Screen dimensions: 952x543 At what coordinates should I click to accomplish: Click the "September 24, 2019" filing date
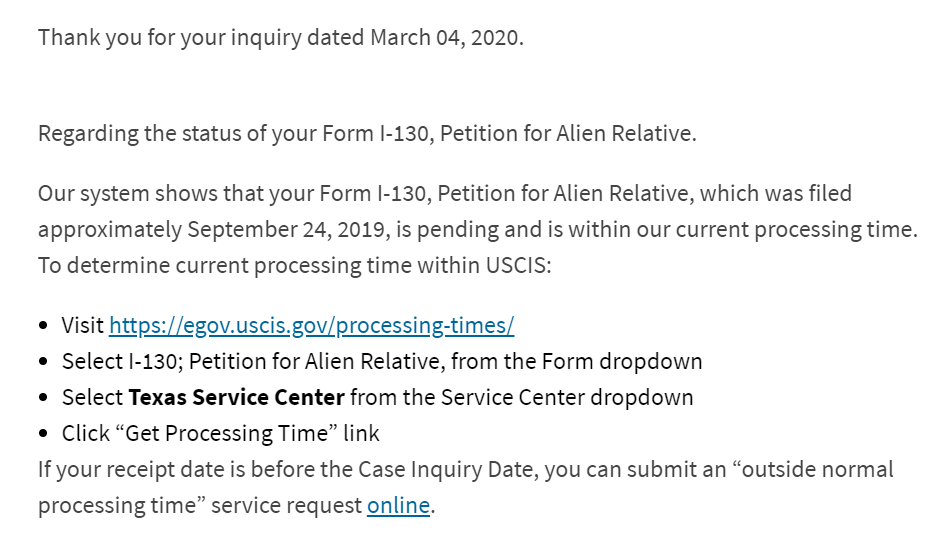pyautogui.click(x=288, y=230)
